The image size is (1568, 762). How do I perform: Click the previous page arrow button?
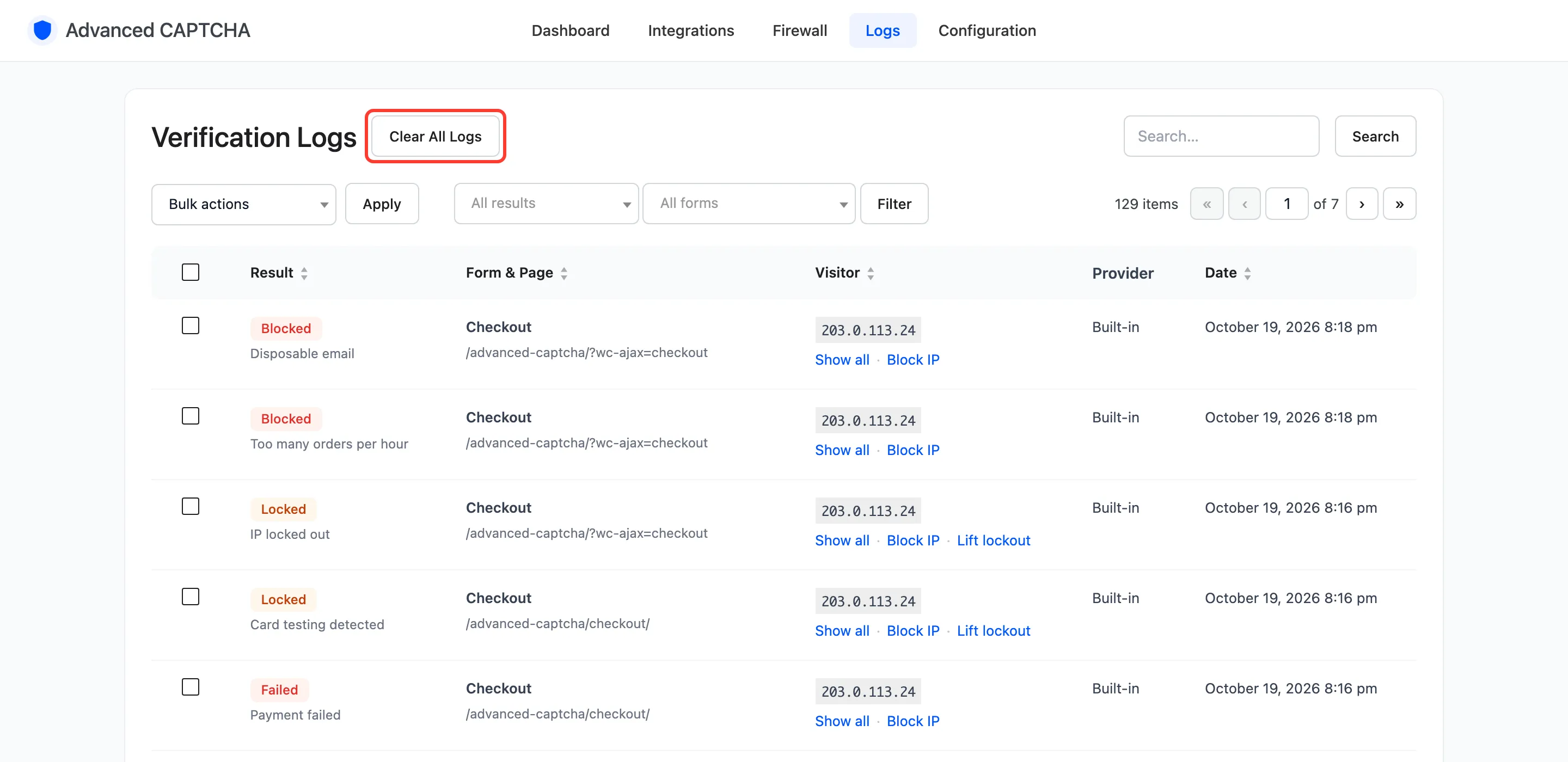1244,204
